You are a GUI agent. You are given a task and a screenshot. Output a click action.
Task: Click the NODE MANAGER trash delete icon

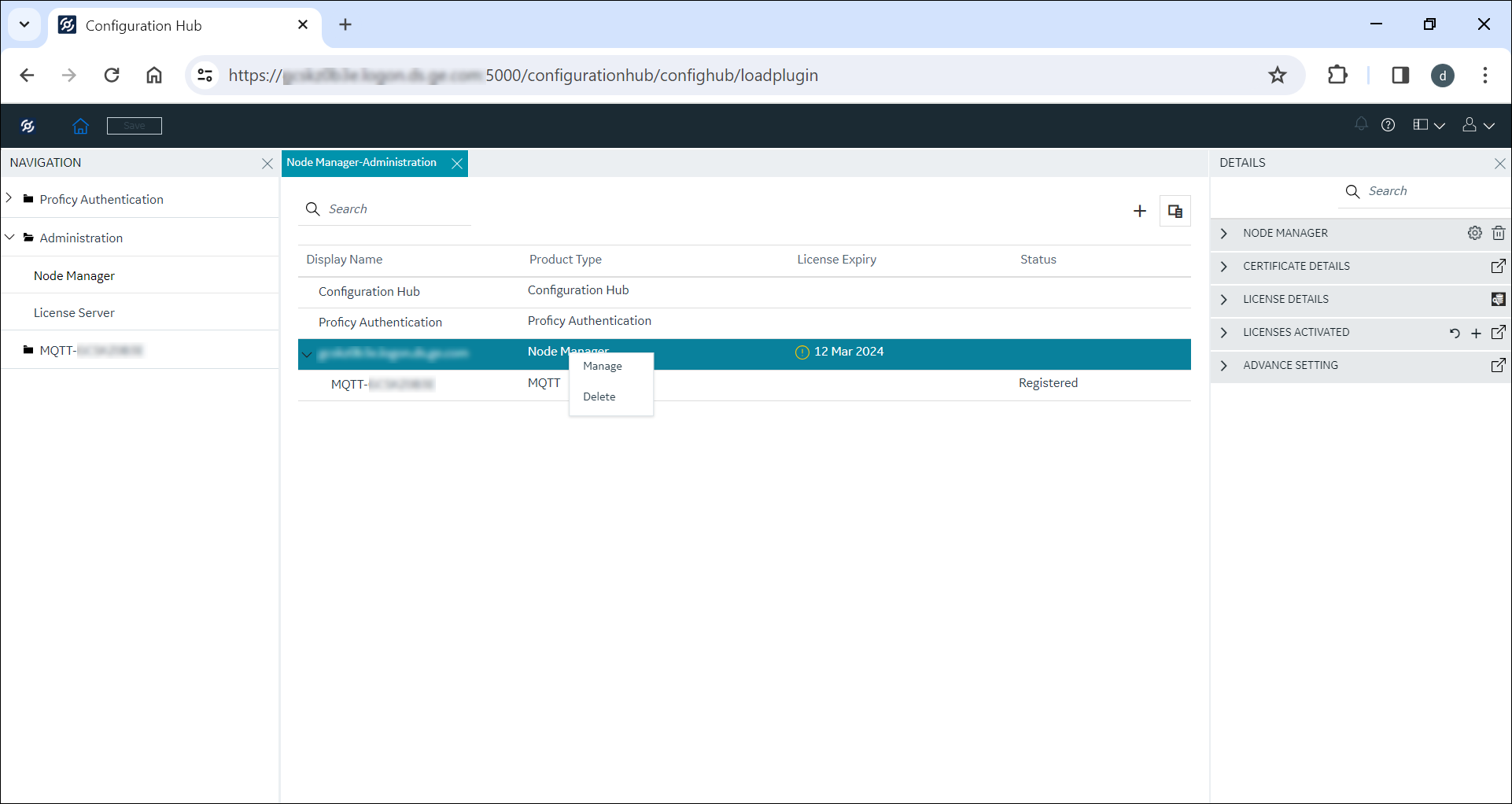coord(1499,233)
